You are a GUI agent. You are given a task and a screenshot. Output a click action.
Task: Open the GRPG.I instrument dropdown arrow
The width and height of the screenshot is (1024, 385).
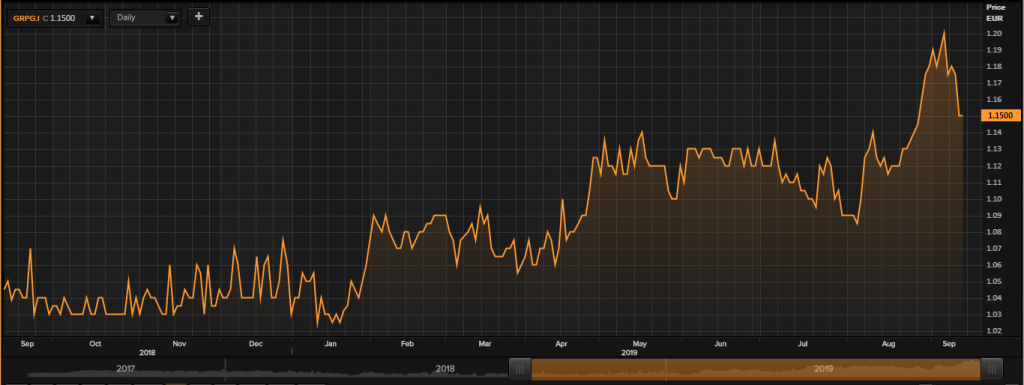[93, 18]
